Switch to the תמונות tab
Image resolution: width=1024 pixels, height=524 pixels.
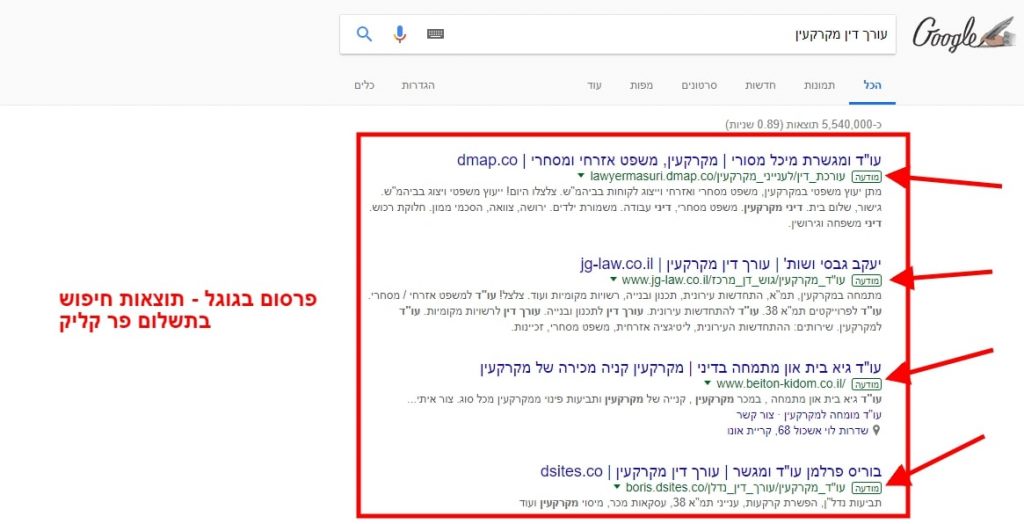click(x=819, y=86)
